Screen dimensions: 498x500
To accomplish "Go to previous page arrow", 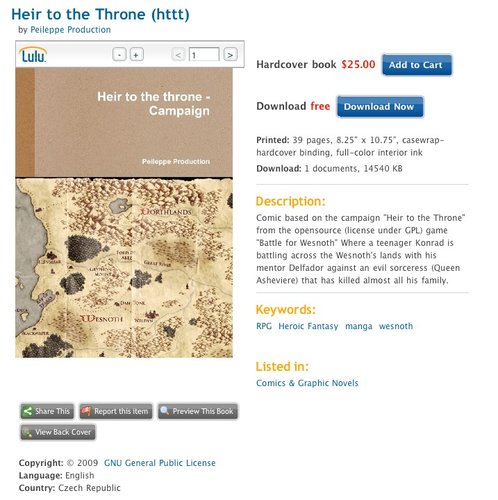I will 178,55.
